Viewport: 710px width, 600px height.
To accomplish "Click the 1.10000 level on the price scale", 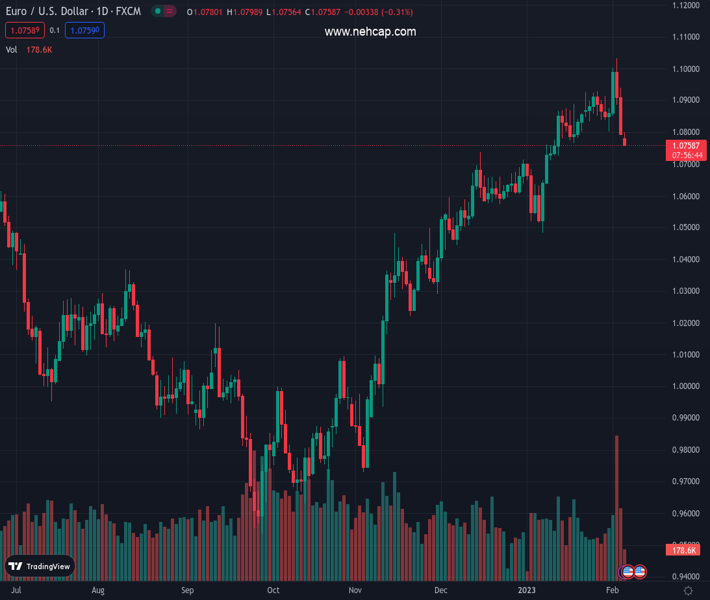I will click(686, 69).
